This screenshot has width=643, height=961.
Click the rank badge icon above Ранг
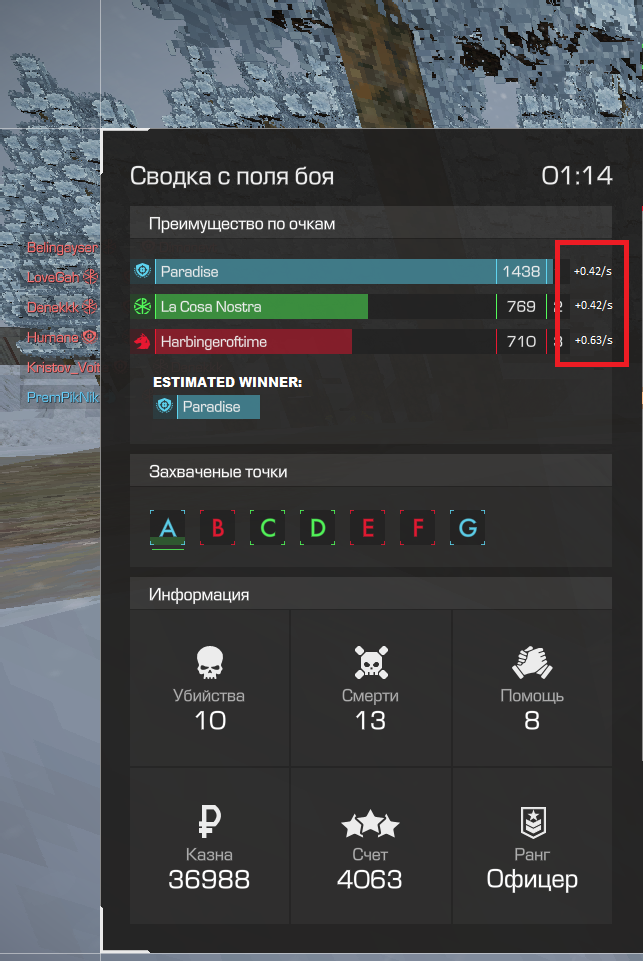coord(533,822)
